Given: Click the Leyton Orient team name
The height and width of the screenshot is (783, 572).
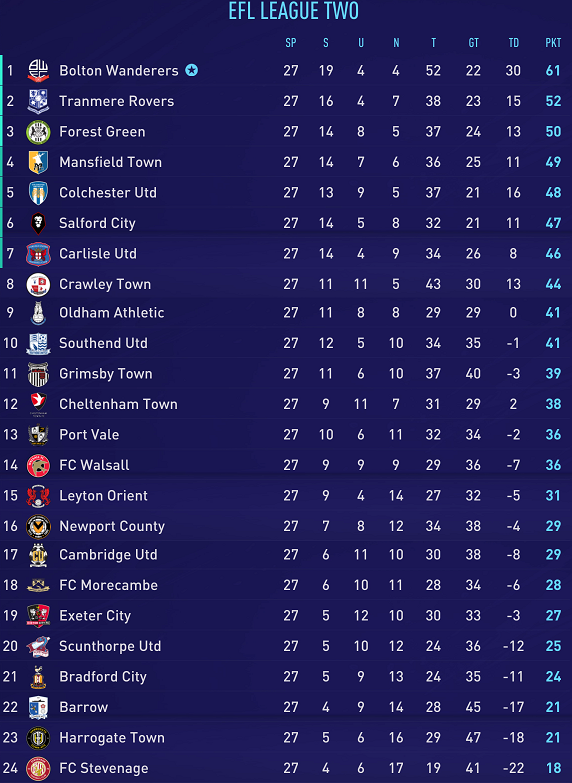Looking at the screenshot, I should pos(103,495).
